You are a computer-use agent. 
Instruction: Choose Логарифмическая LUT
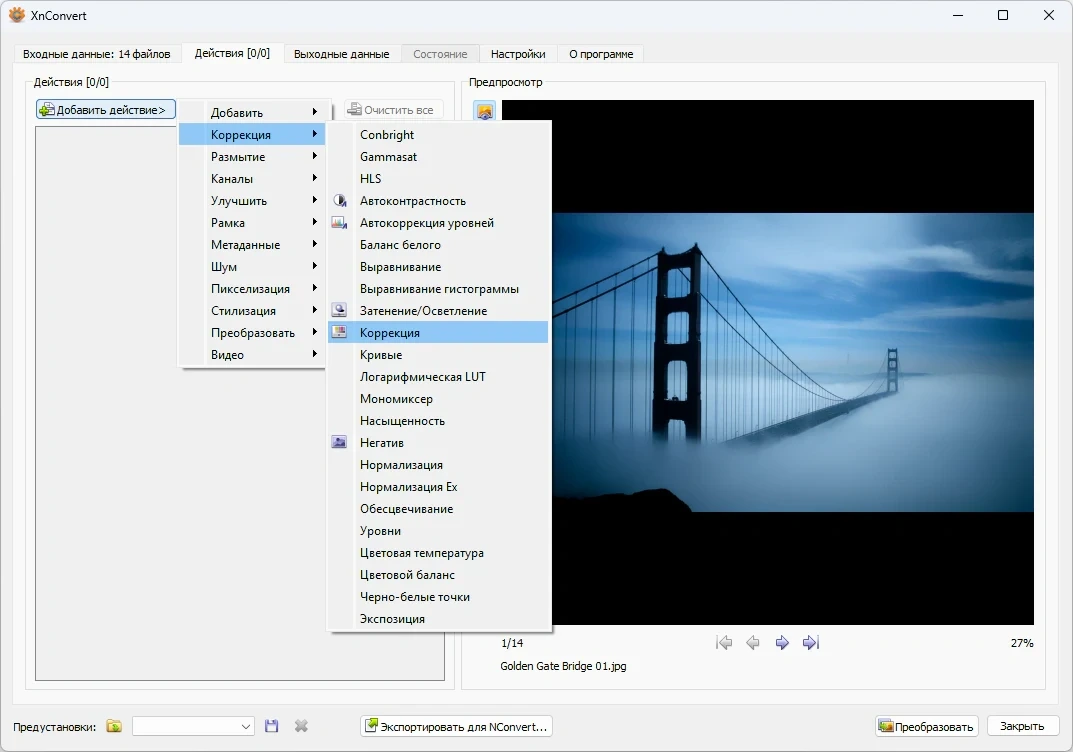pos(438,376)
